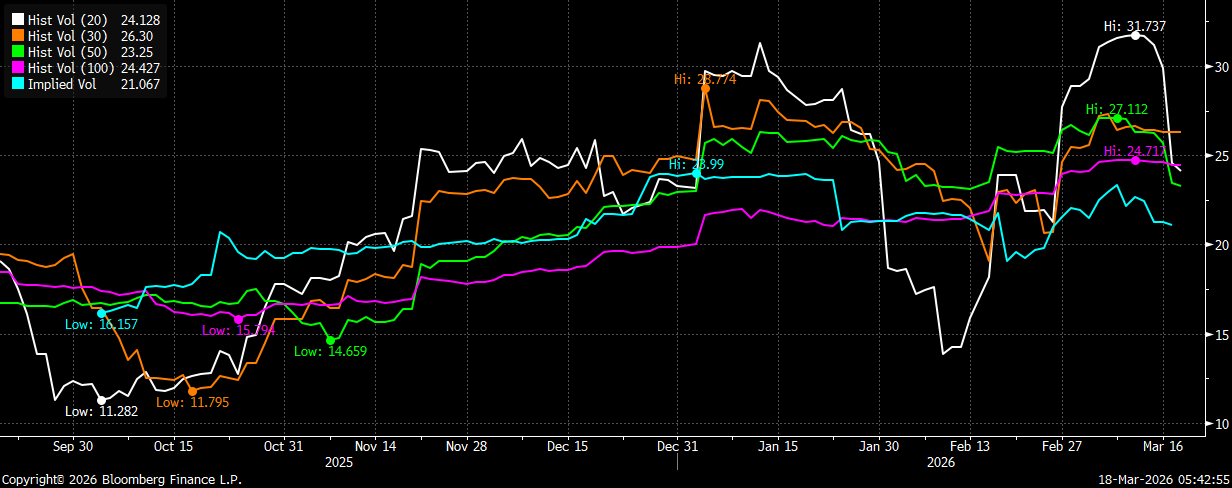Image resolution: width=1232 pixels, height=488 pixels.
Task: Click the orange marker at Hi: 28.774
Action: coord(705,88)
